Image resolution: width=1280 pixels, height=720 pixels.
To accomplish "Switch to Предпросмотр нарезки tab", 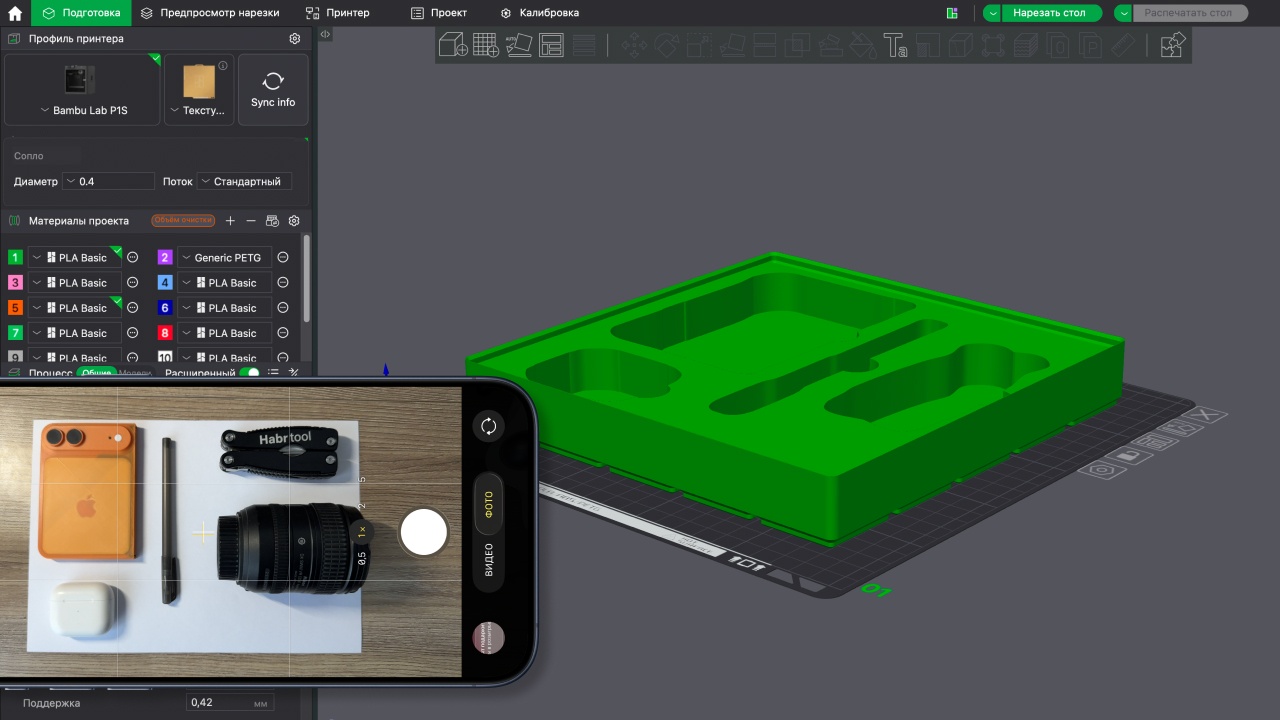I will coord(209,13).
